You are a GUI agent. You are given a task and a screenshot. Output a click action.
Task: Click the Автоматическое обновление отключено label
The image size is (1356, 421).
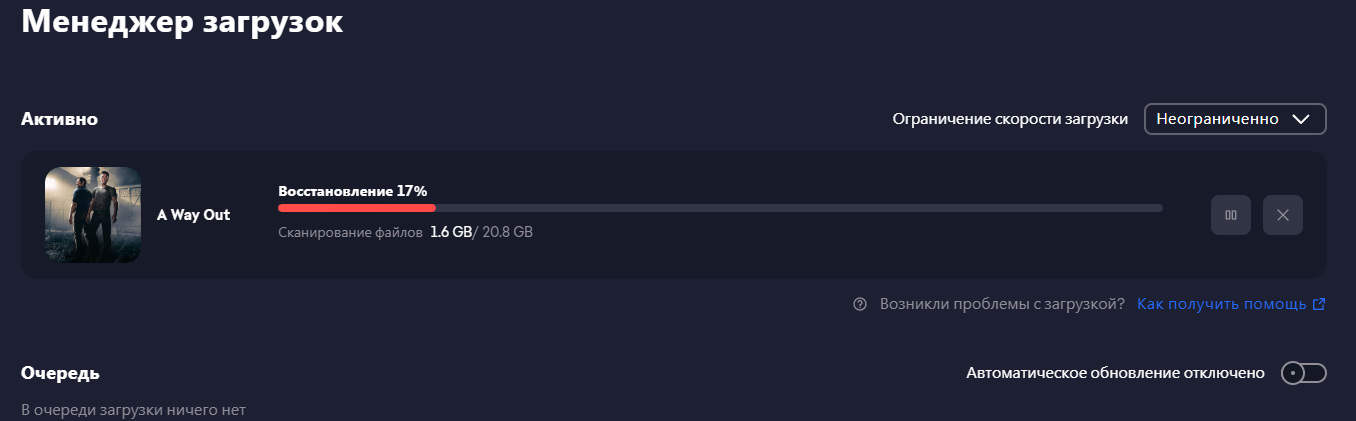(1116, 373)
